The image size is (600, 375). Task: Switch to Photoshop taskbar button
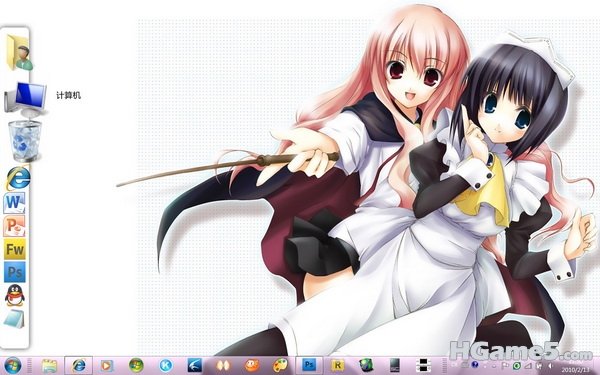(309, 365)
